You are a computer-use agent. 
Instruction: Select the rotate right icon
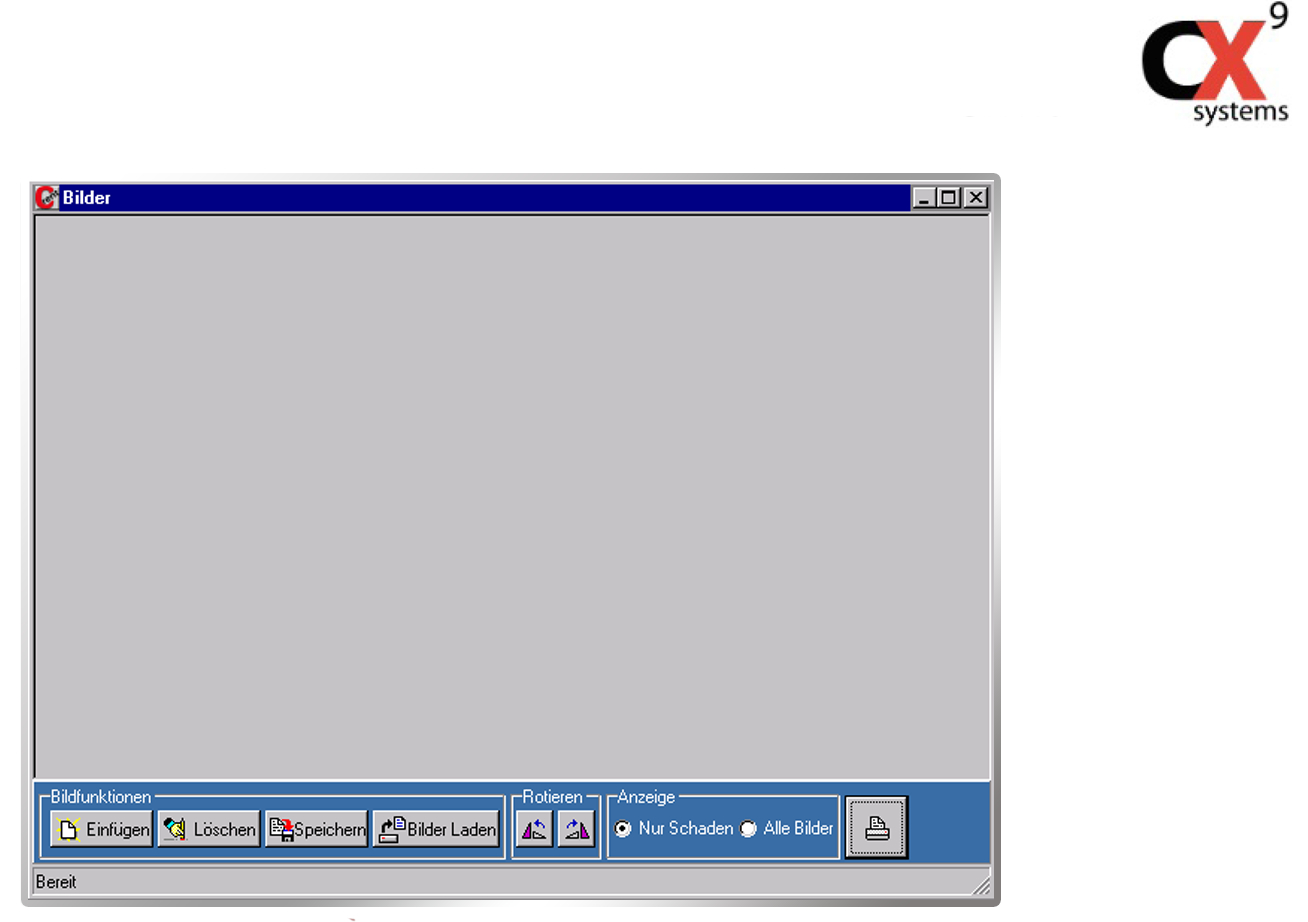pos(576,829)
